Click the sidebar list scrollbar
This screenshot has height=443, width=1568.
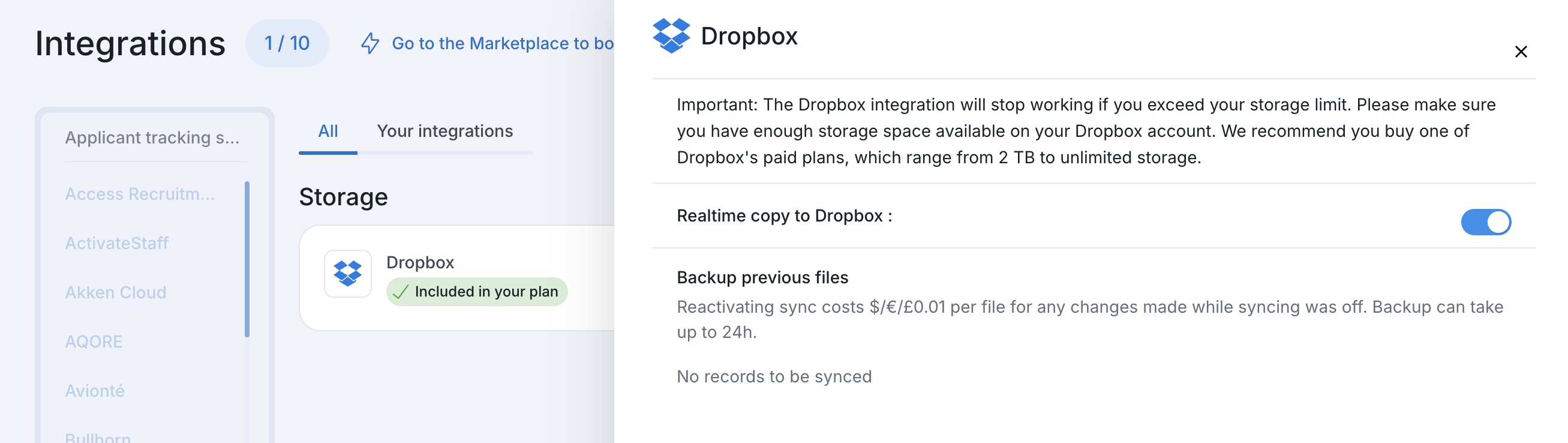247,259
